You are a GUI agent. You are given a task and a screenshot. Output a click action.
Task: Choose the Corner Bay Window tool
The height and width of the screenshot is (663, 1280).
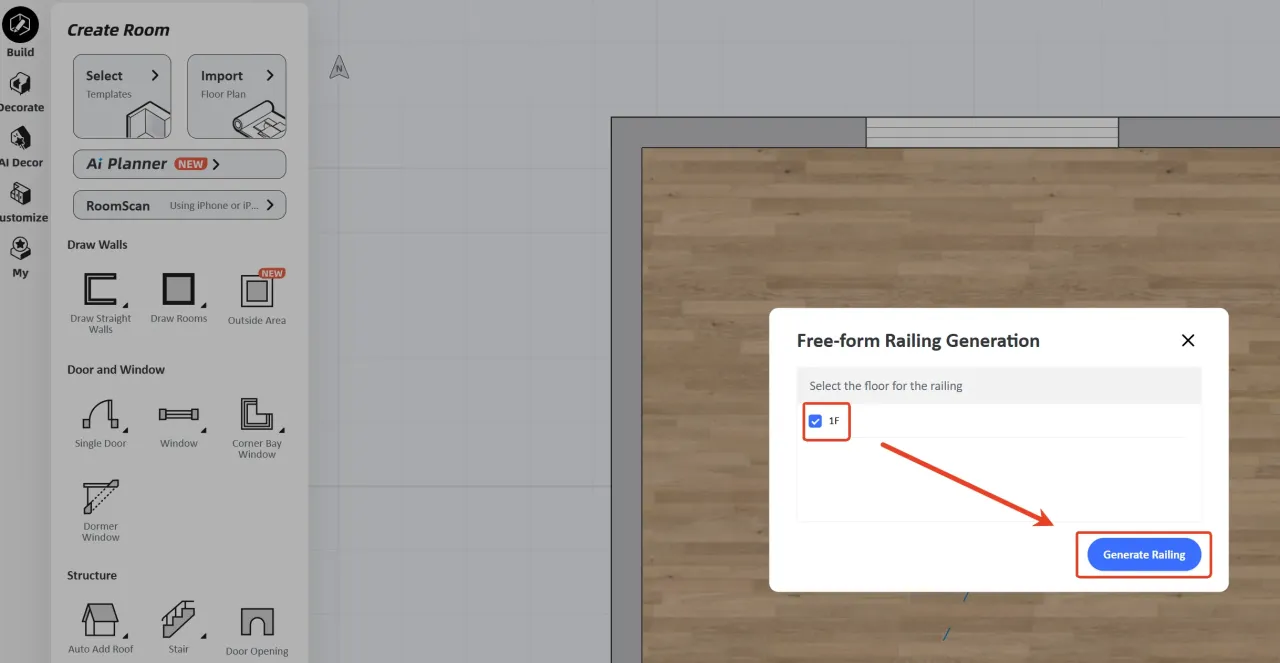(x=257, y=415)
